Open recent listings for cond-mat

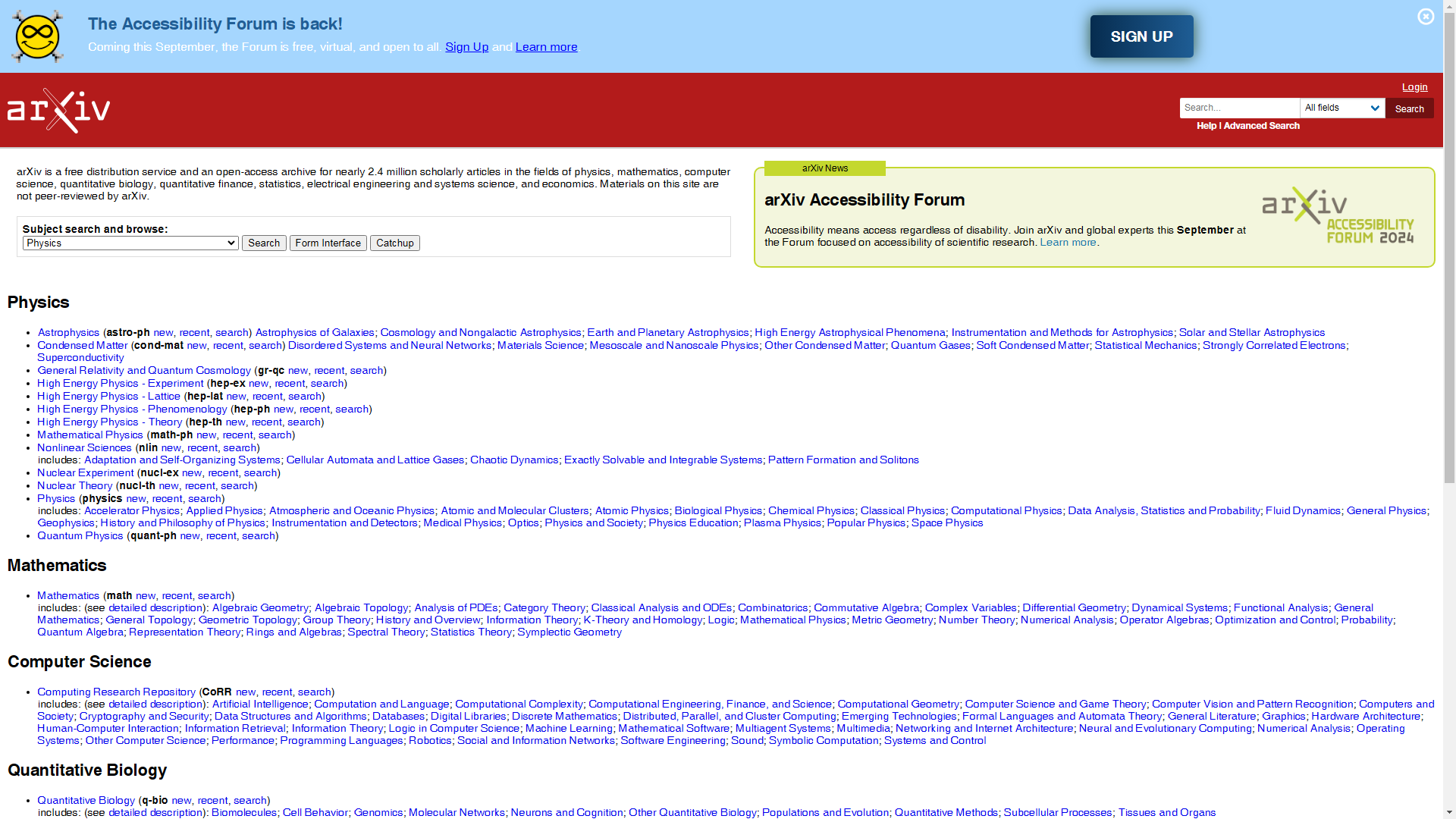(227, 346)
